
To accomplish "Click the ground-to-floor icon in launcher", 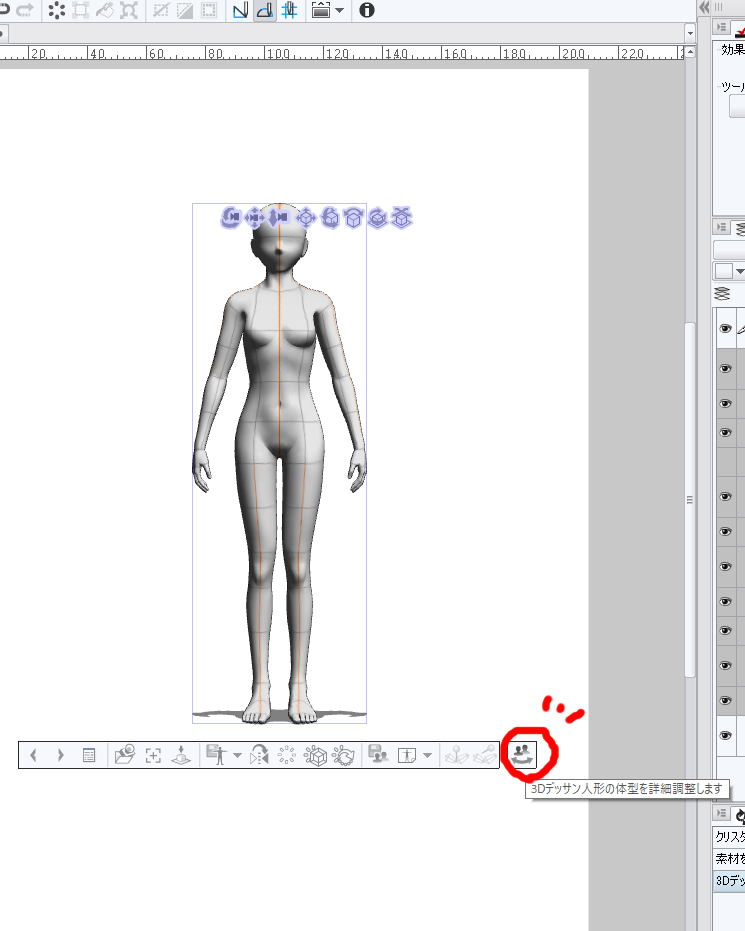I will click(x=181, y=755).
